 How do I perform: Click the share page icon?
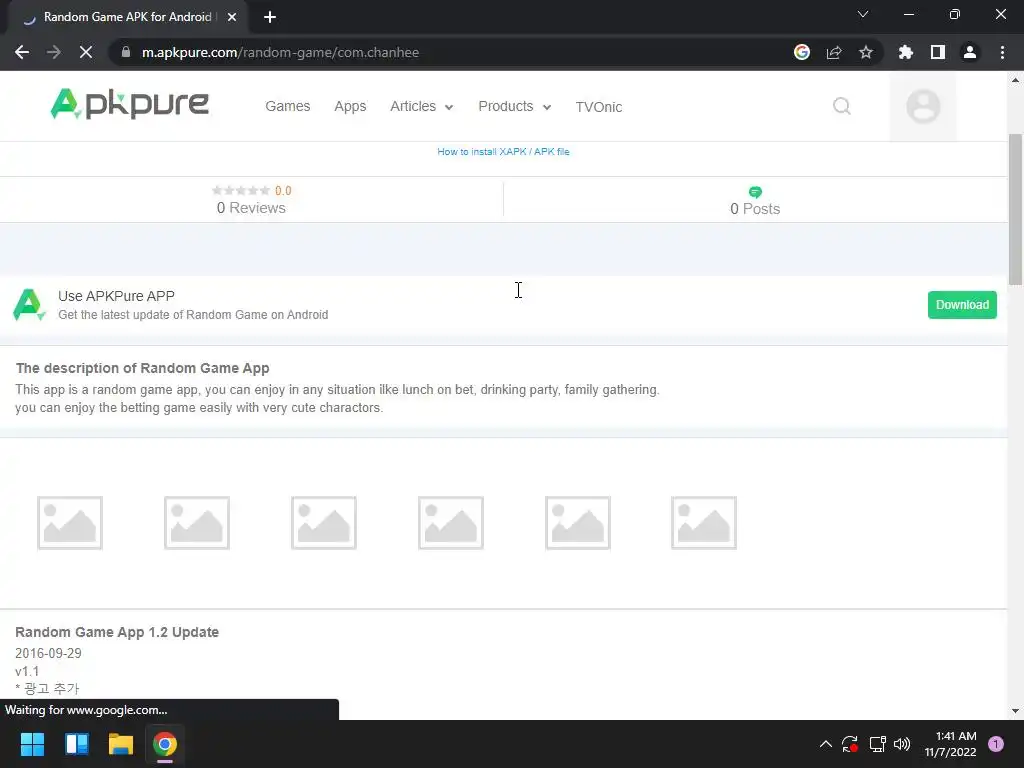tap(834, 52)
